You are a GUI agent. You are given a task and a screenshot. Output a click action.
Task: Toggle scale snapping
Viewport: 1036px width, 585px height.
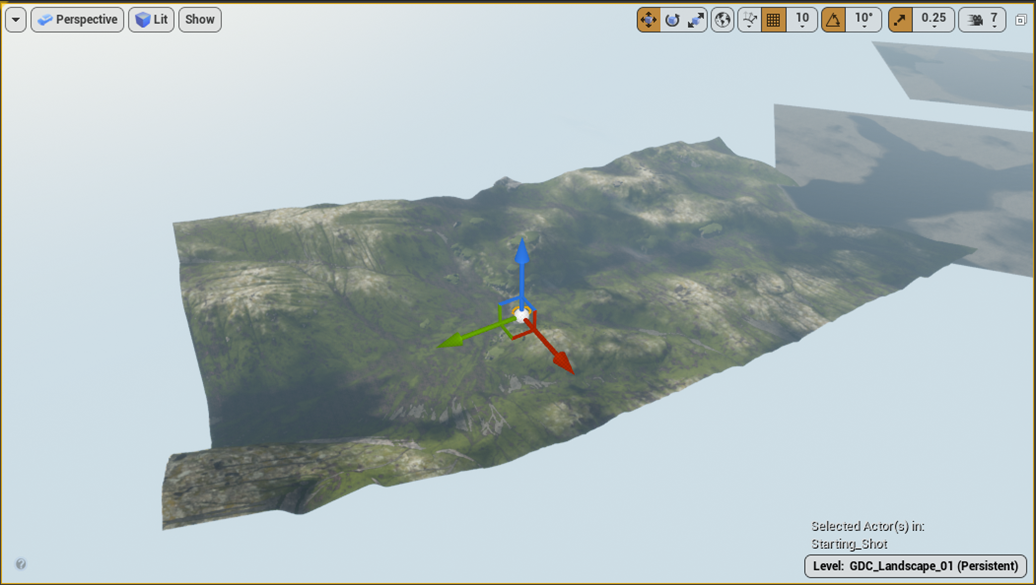pos(900,20)
